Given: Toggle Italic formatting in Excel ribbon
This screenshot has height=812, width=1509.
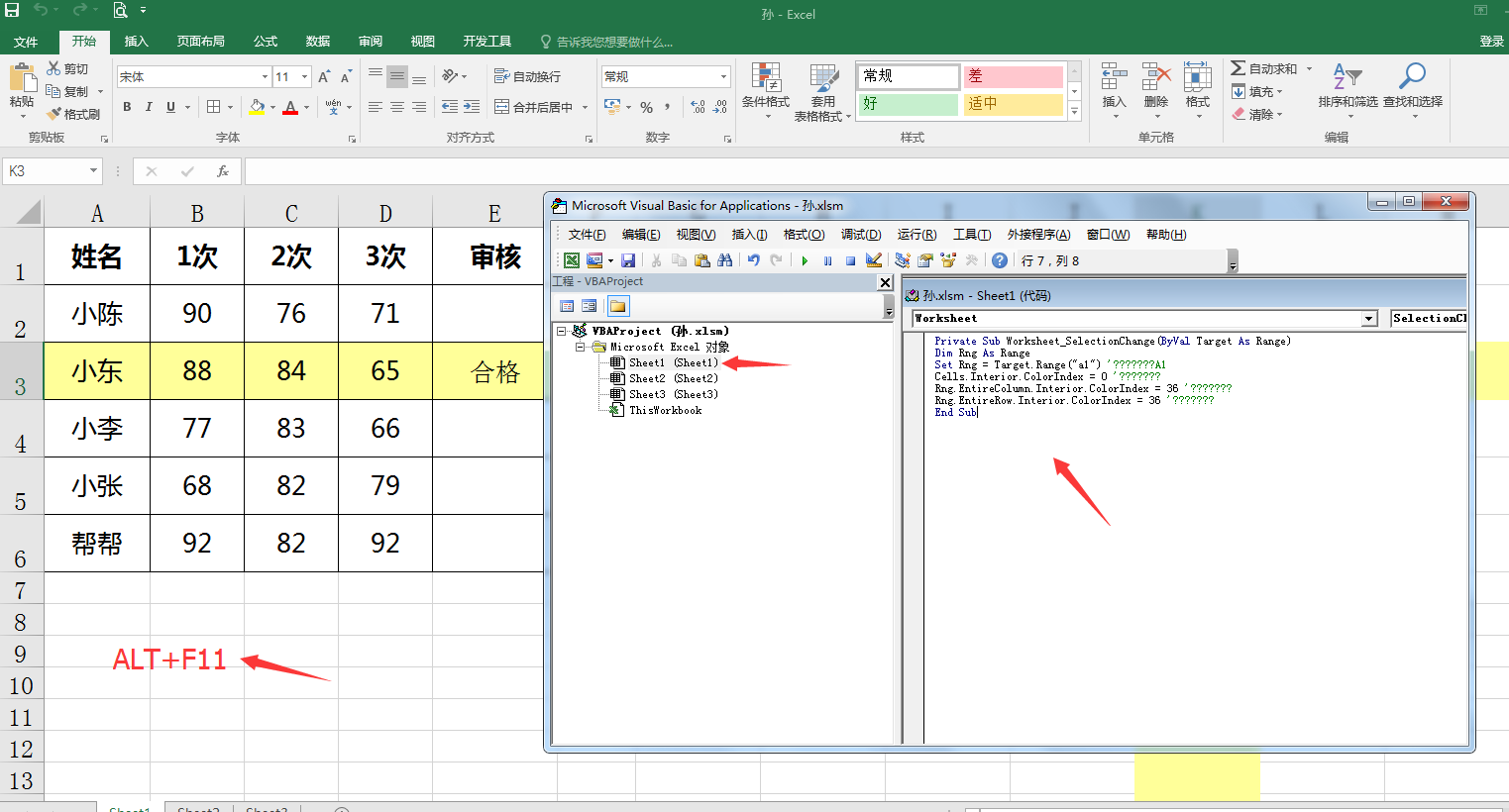Looking at the screenshot, I should click(x=149, y=107).
